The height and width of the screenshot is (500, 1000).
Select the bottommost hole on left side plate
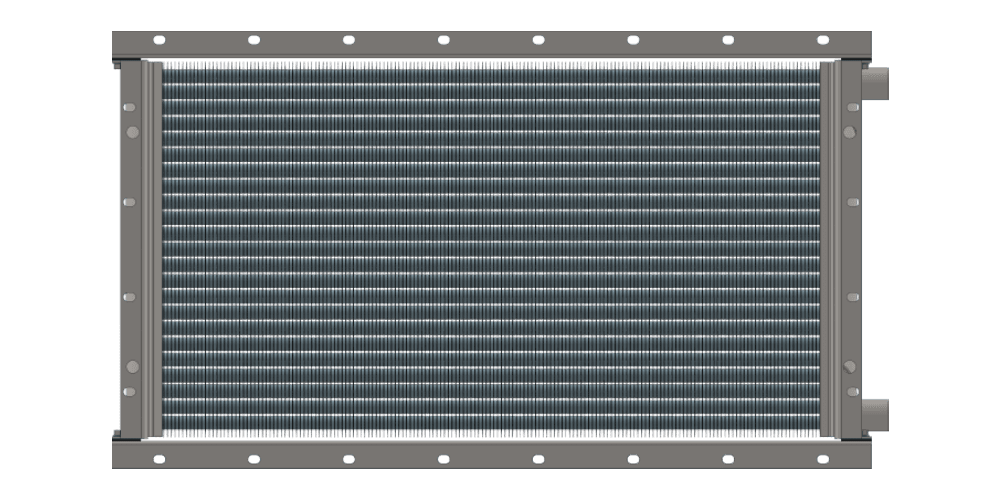[x=130, y=392]
